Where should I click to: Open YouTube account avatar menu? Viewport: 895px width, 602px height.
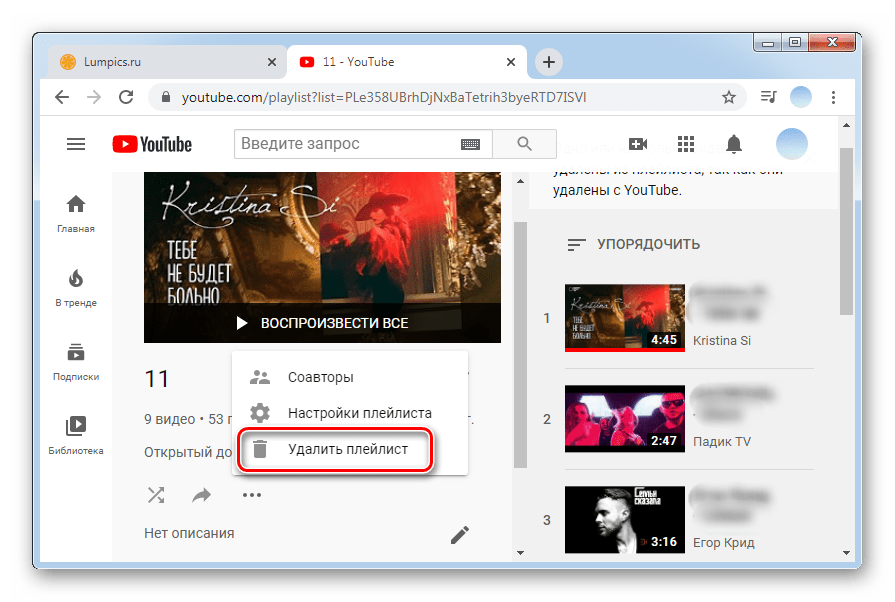792,144
